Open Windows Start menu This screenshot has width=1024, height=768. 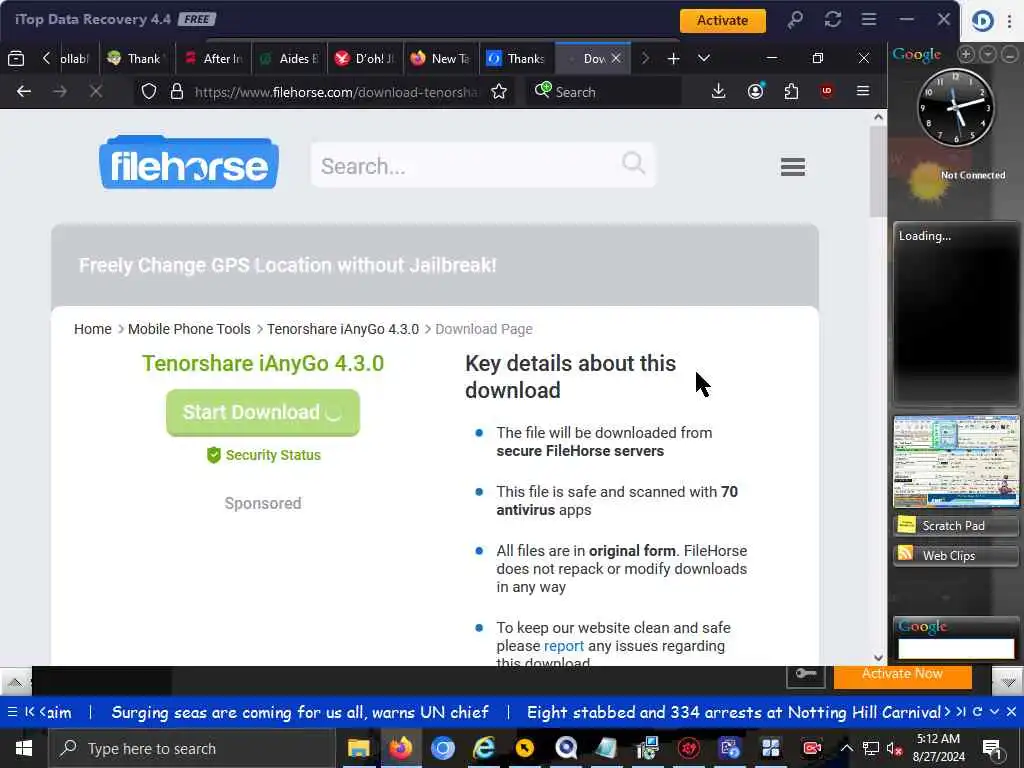pos(24,748)
